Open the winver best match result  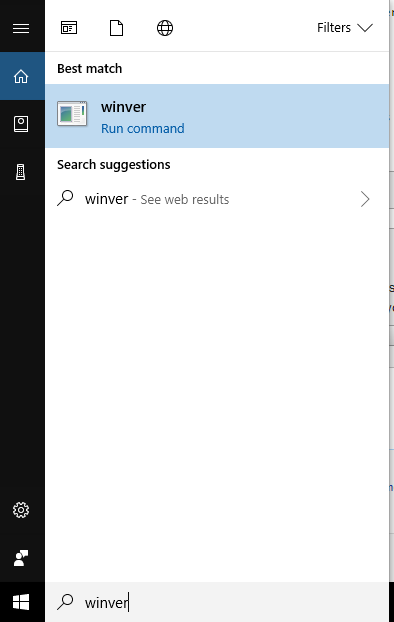pyautogui.click(x=217, y=116)
